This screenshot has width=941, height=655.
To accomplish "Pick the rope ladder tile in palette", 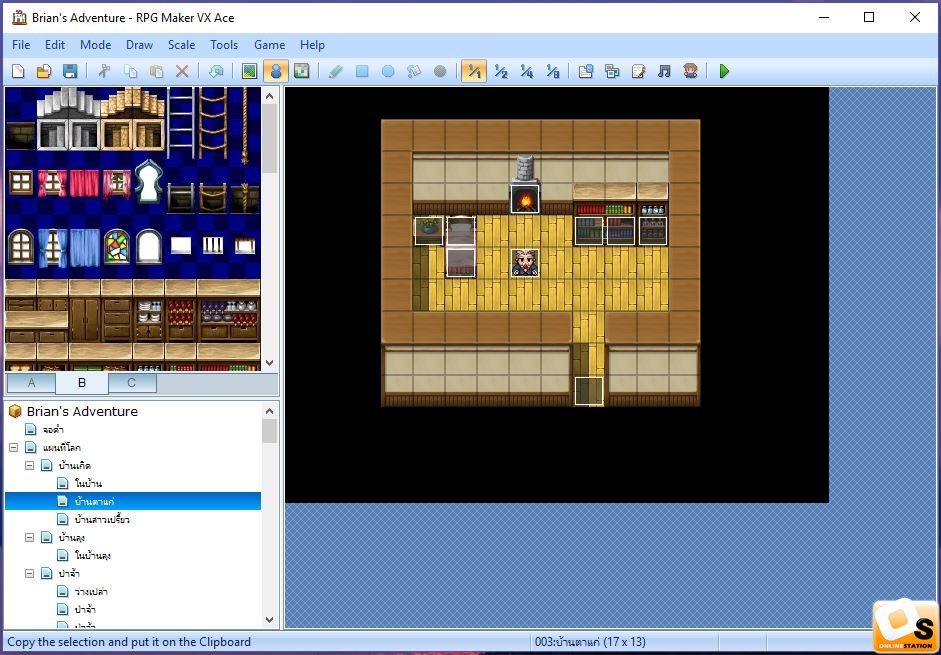I will click(x=212, y=123).
